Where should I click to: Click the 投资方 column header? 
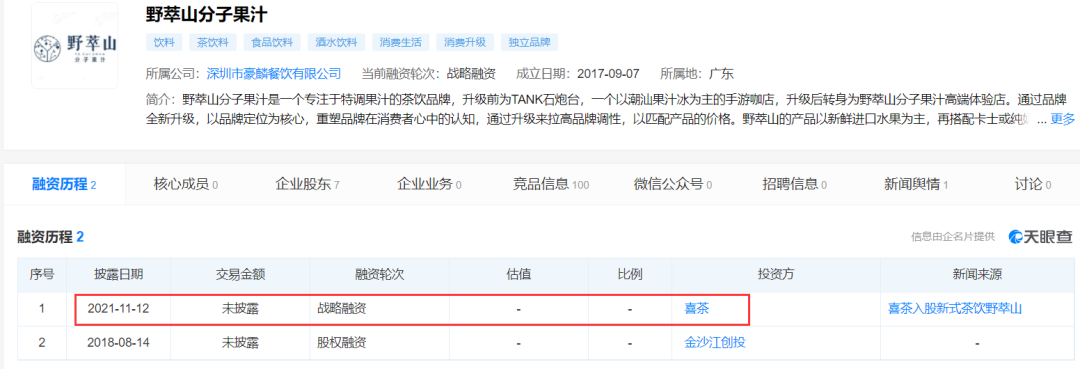coord(776,275)
